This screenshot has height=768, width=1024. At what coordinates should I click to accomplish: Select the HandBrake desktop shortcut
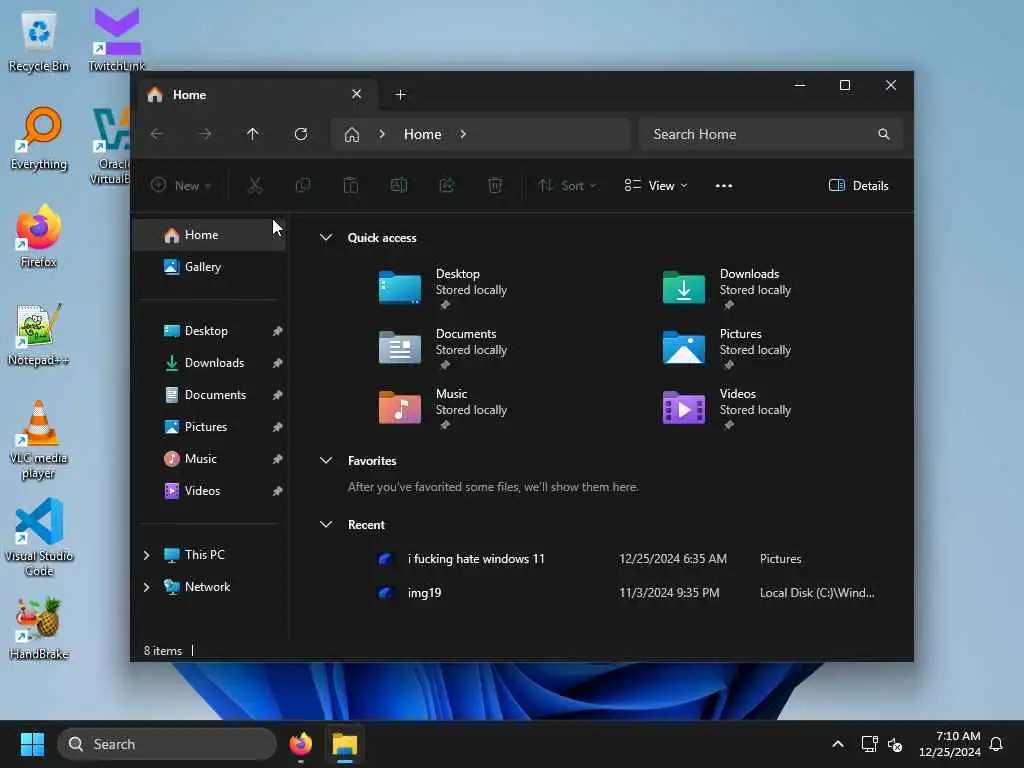click(39, 630)
